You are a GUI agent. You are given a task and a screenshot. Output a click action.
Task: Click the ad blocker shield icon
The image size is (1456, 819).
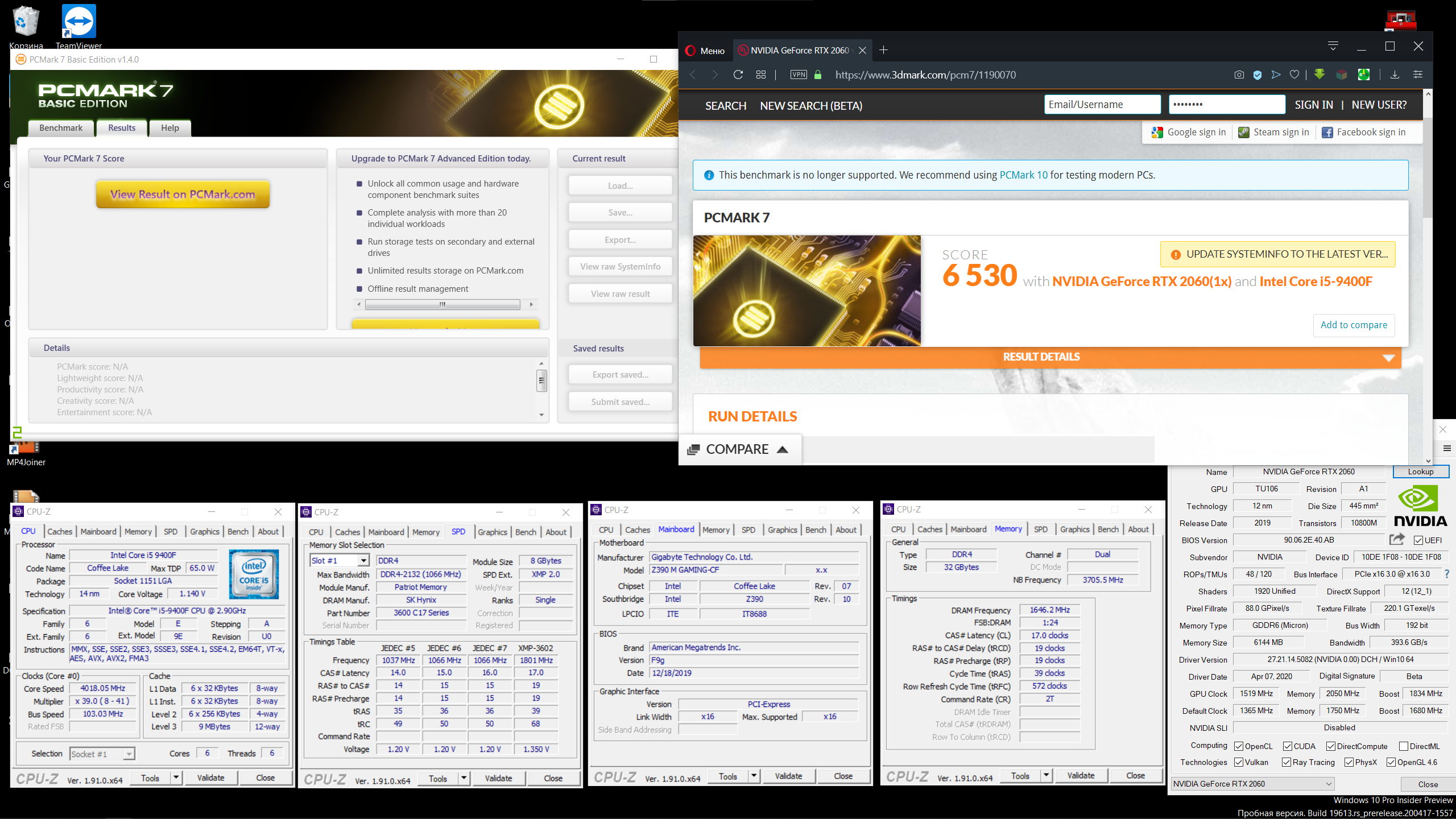click(x=1258, y=75)
